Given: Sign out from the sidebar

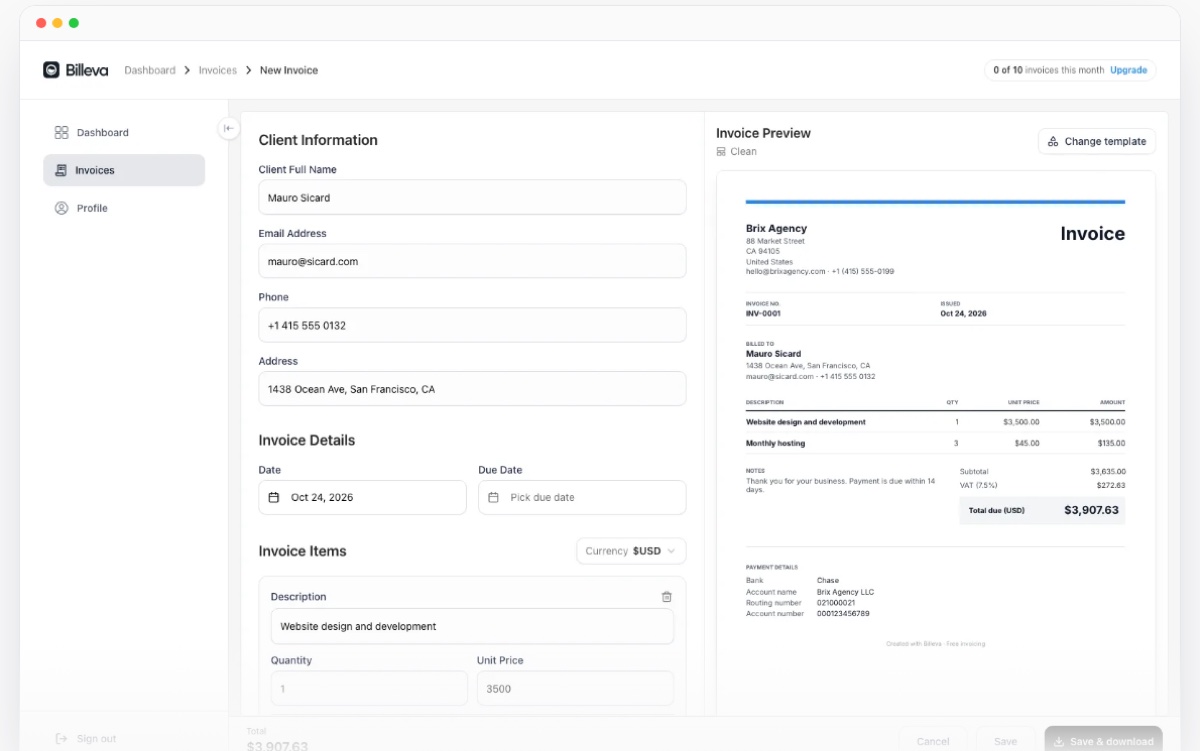Looking at the screenshot, I should point(86,739).
